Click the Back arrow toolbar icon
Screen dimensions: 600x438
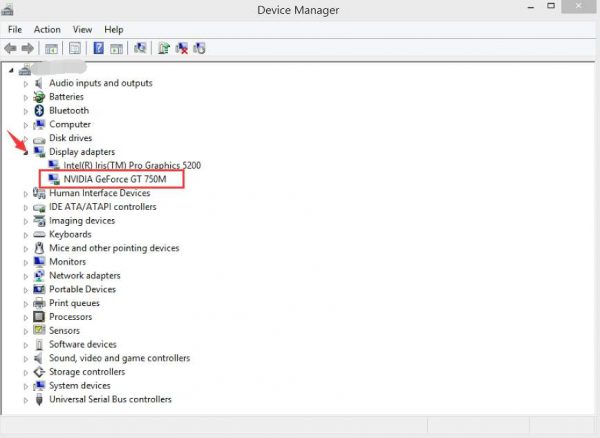(x=10, y=48)
